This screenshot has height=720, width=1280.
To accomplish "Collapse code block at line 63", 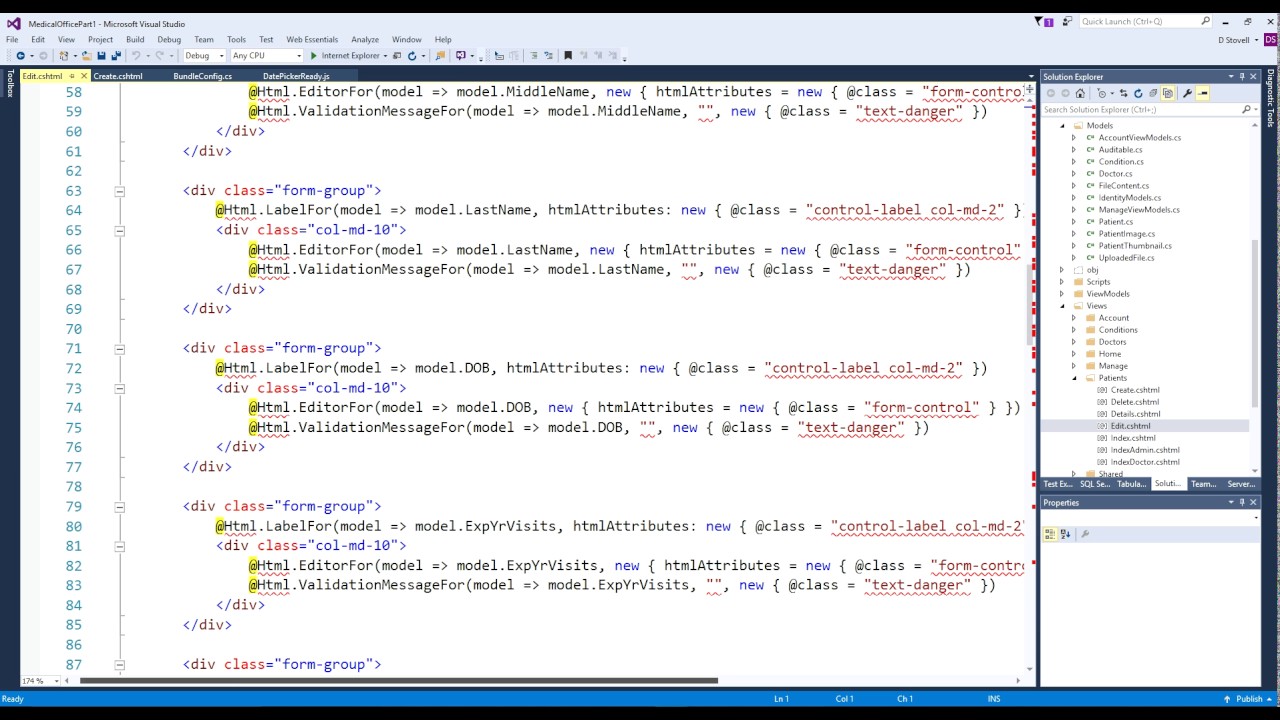I will [119, 191].
